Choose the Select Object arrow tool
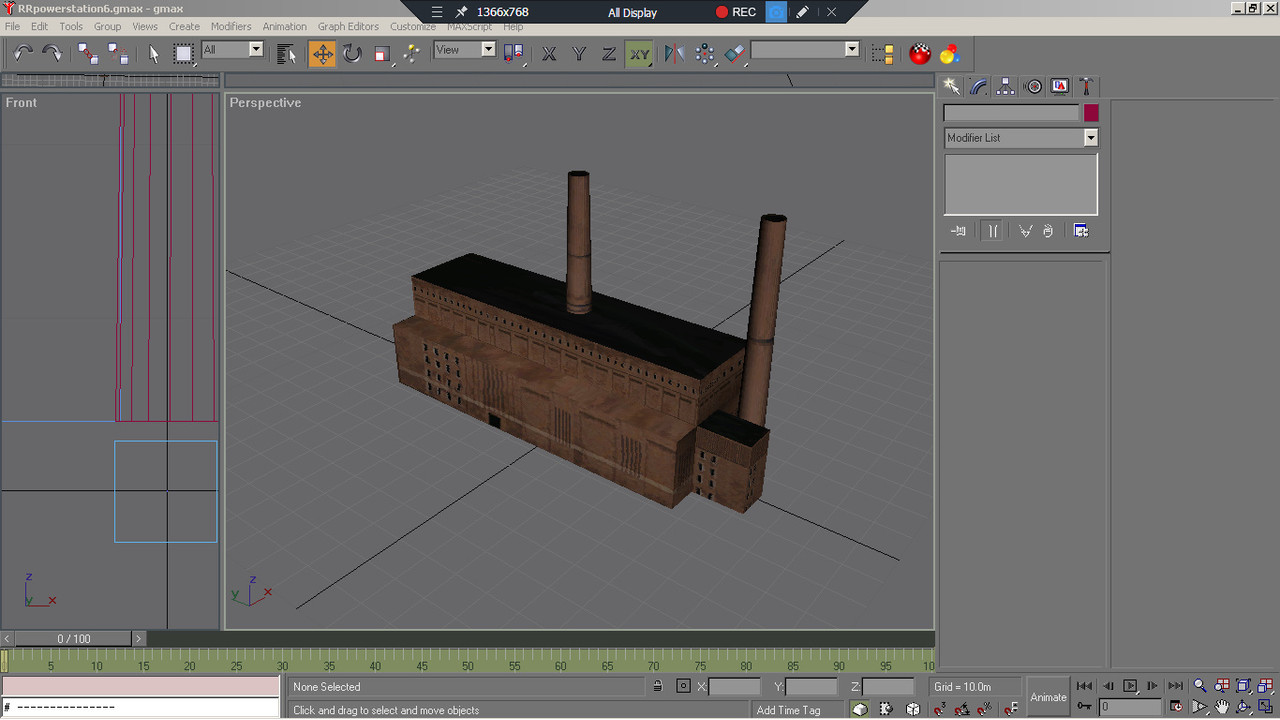This screenshot has height=720, width=1280. click(x=153, y=53)
